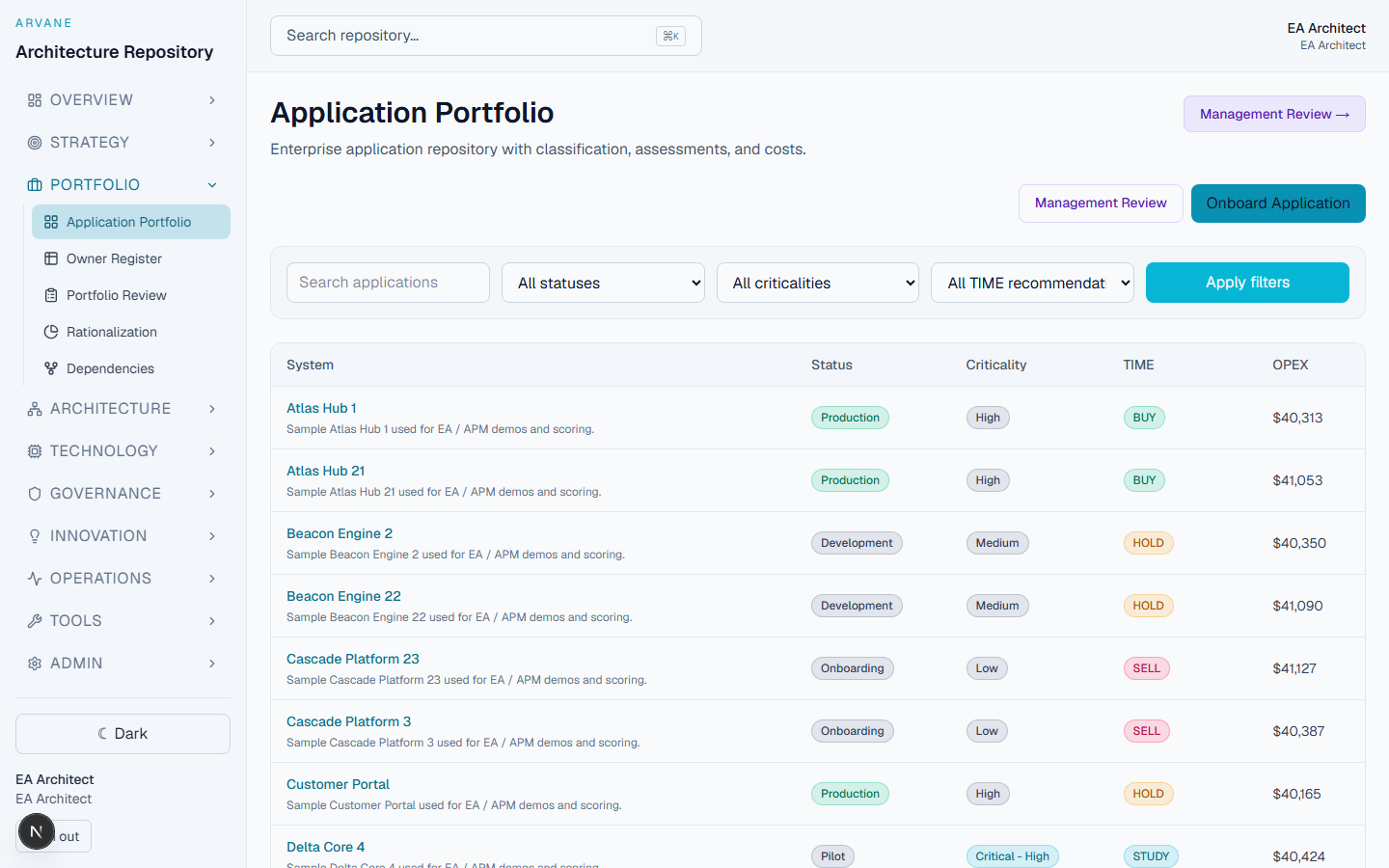Open Portfolio Review in sidebar
Viewport: 1389px width, 868px height.
coord(131,295)
